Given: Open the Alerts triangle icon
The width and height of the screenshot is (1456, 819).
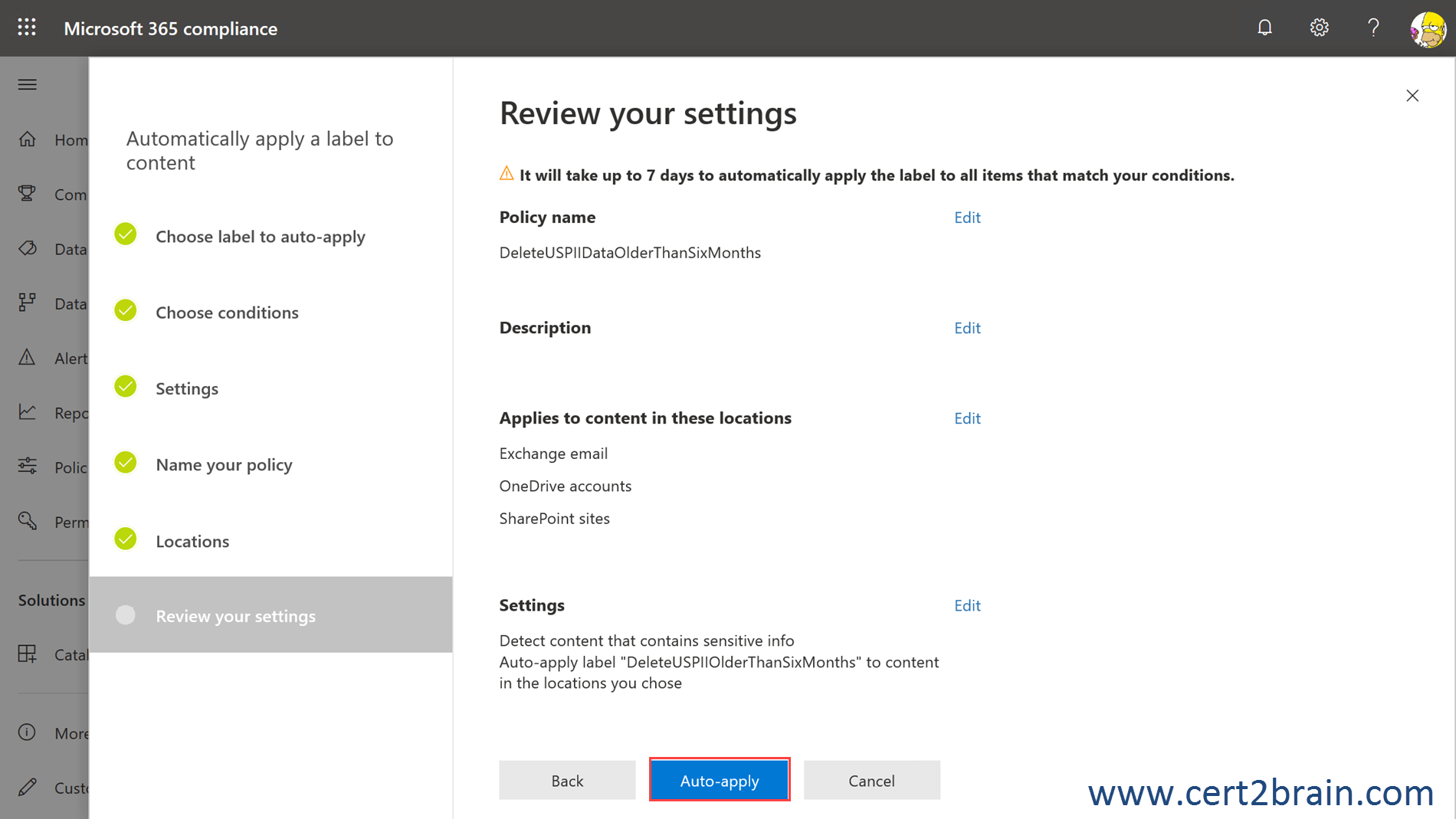Looking at the screenshot, I should pyautogui.click(x=28, y=358).
